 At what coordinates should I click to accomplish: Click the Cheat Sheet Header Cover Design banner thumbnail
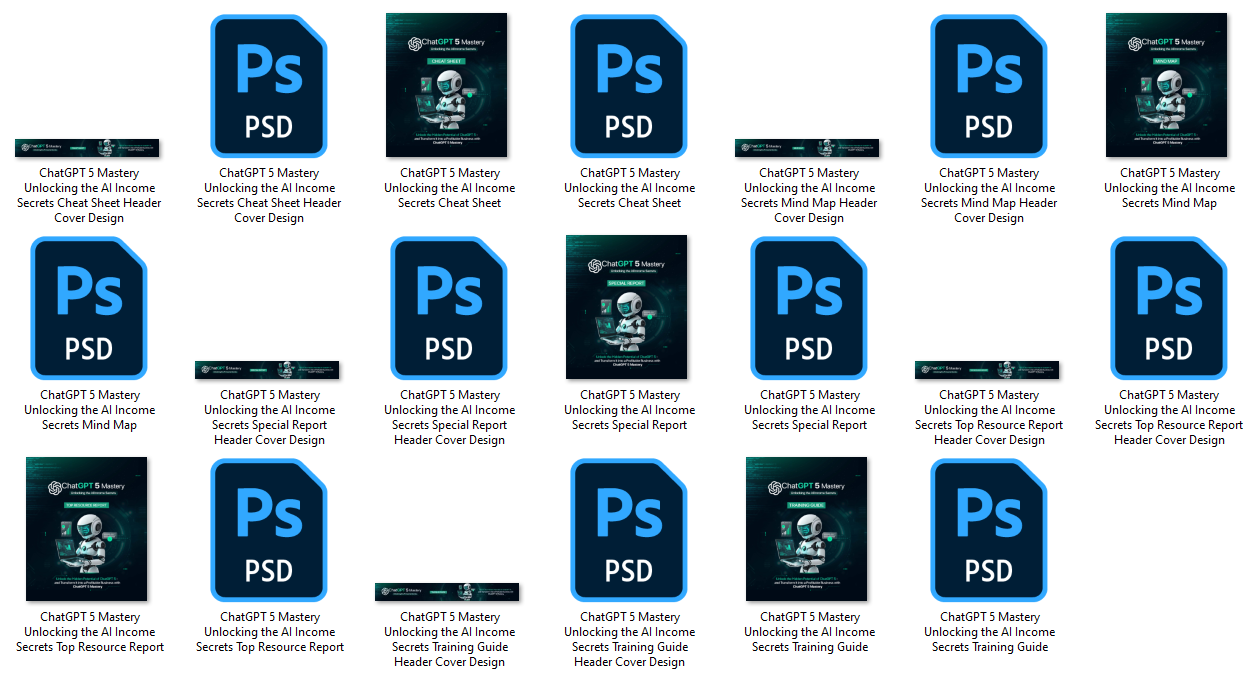[x=87, y=148]
